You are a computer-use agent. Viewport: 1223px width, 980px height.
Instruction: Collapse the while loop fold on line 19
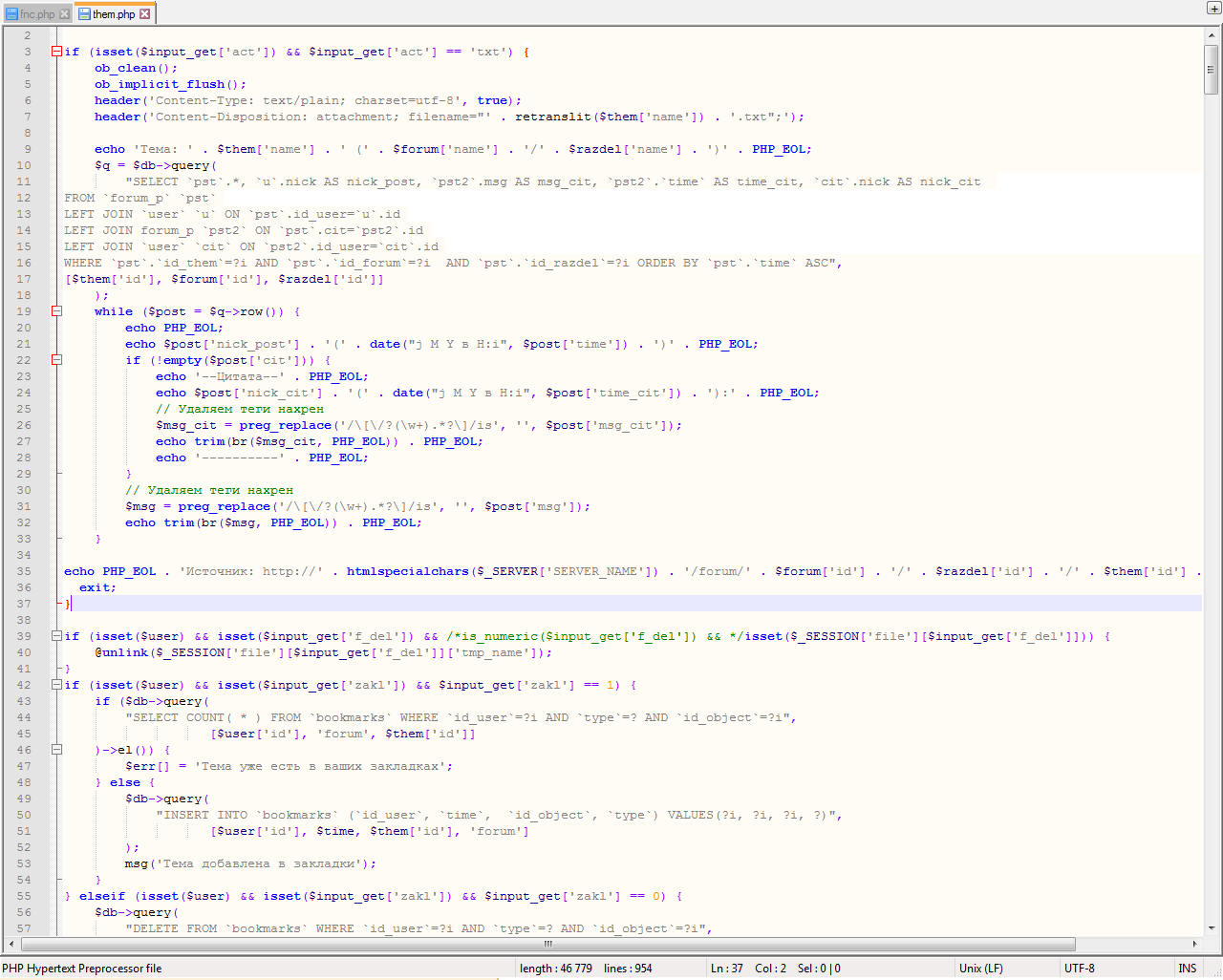(x=56, y=311)
